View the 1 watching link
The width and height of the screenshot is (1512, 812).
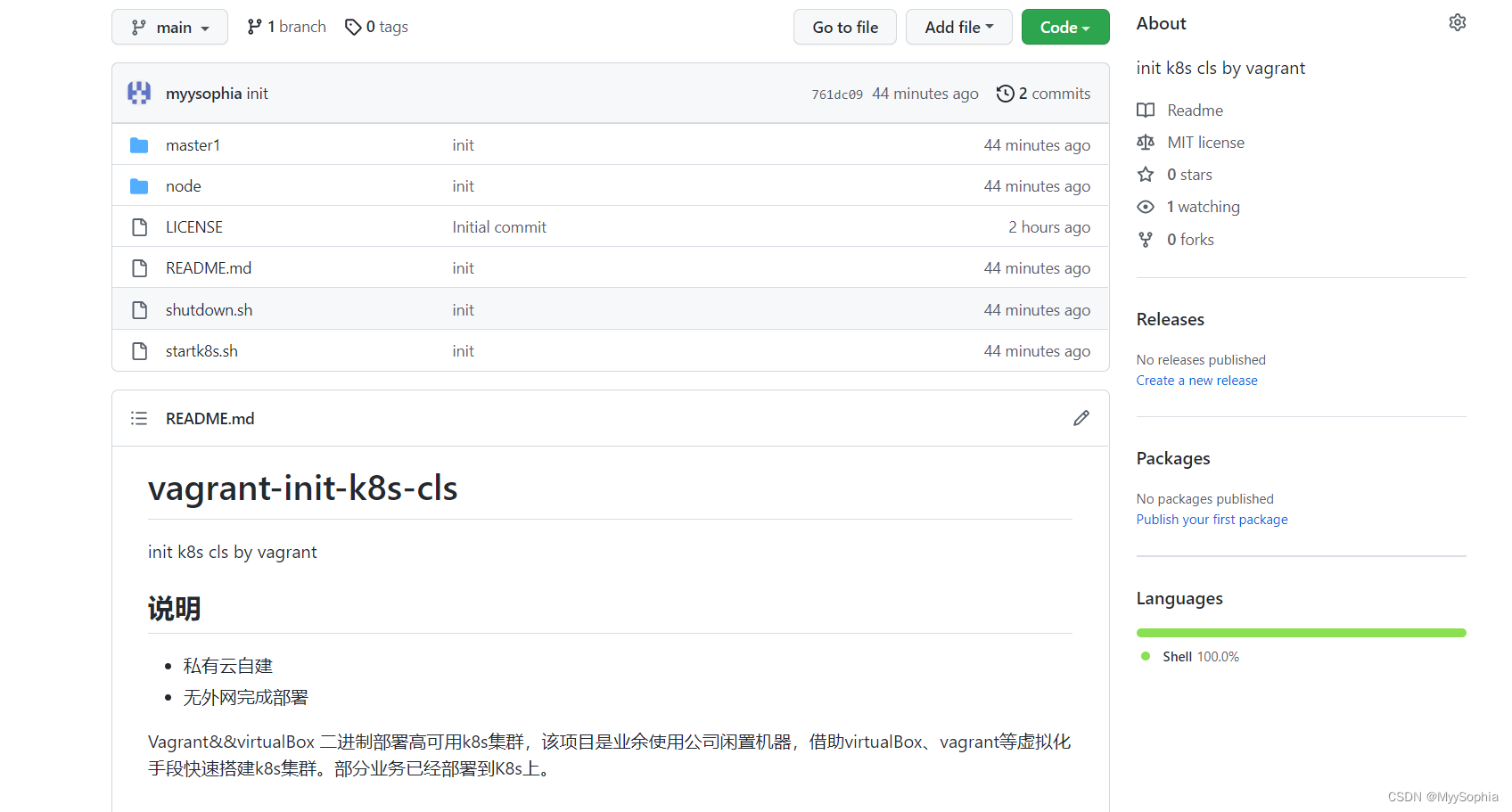1203,206
